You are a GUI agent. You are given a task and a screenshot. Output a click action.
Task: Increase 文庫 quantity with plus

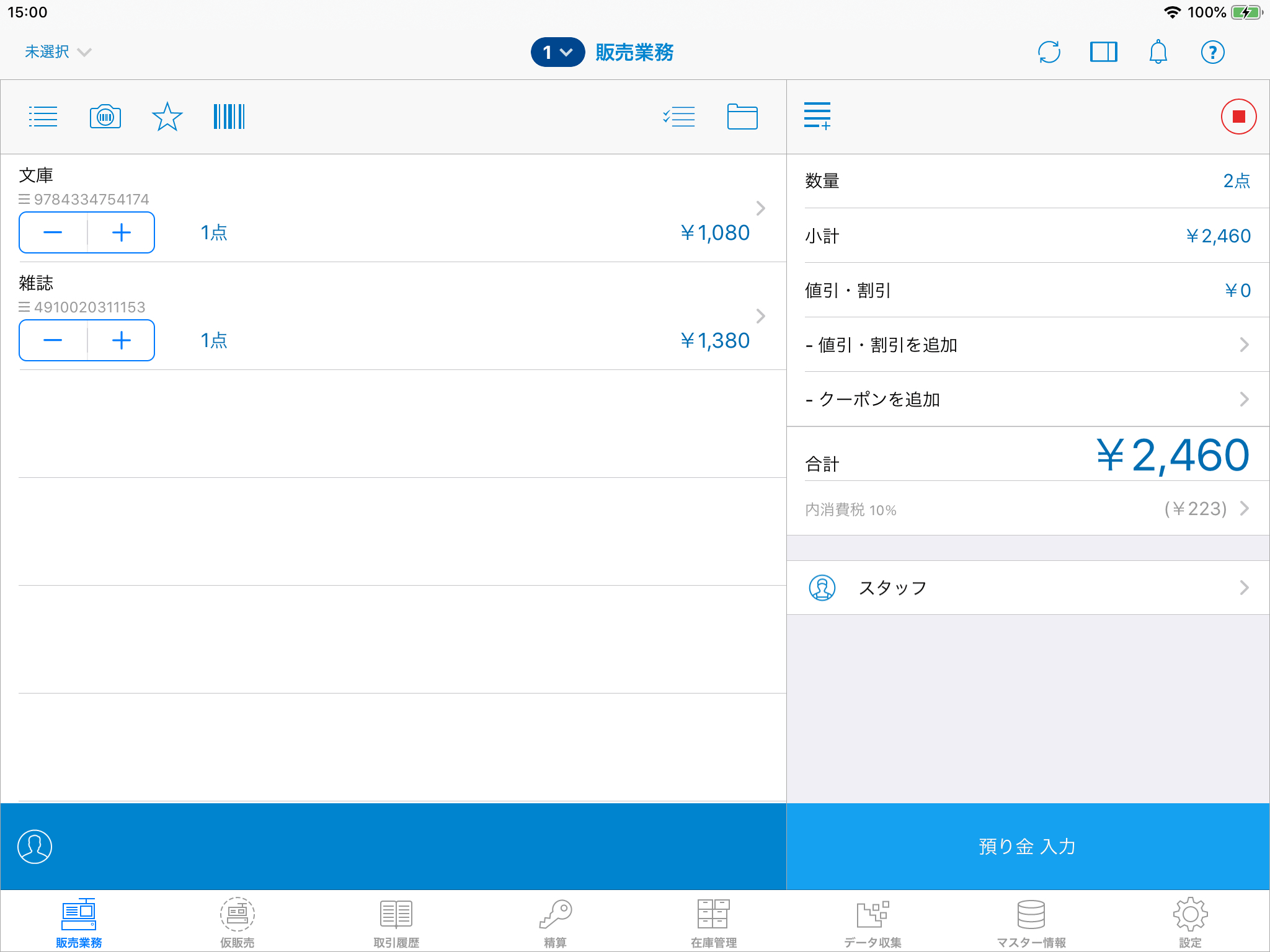[122, 233]
